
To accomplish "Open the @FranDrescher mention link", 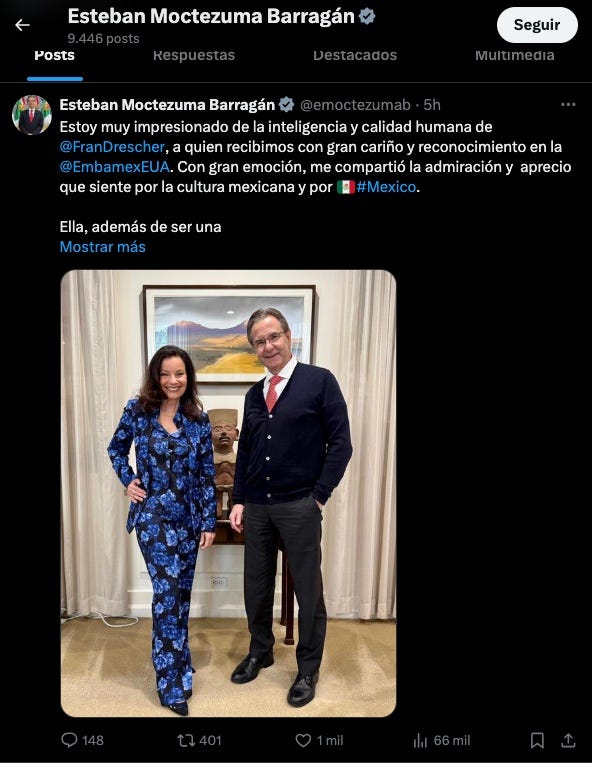I will [x=112, y=147].
